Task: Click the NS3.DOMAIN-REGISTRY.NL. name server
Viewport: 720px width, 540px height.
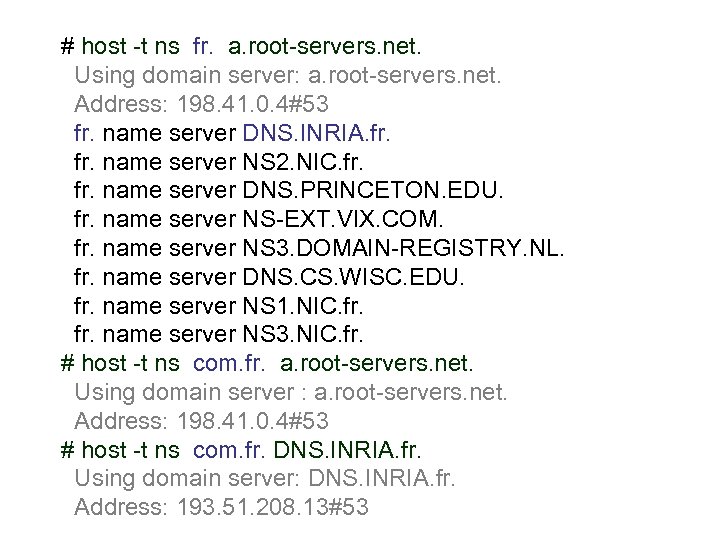Action: 404,247
